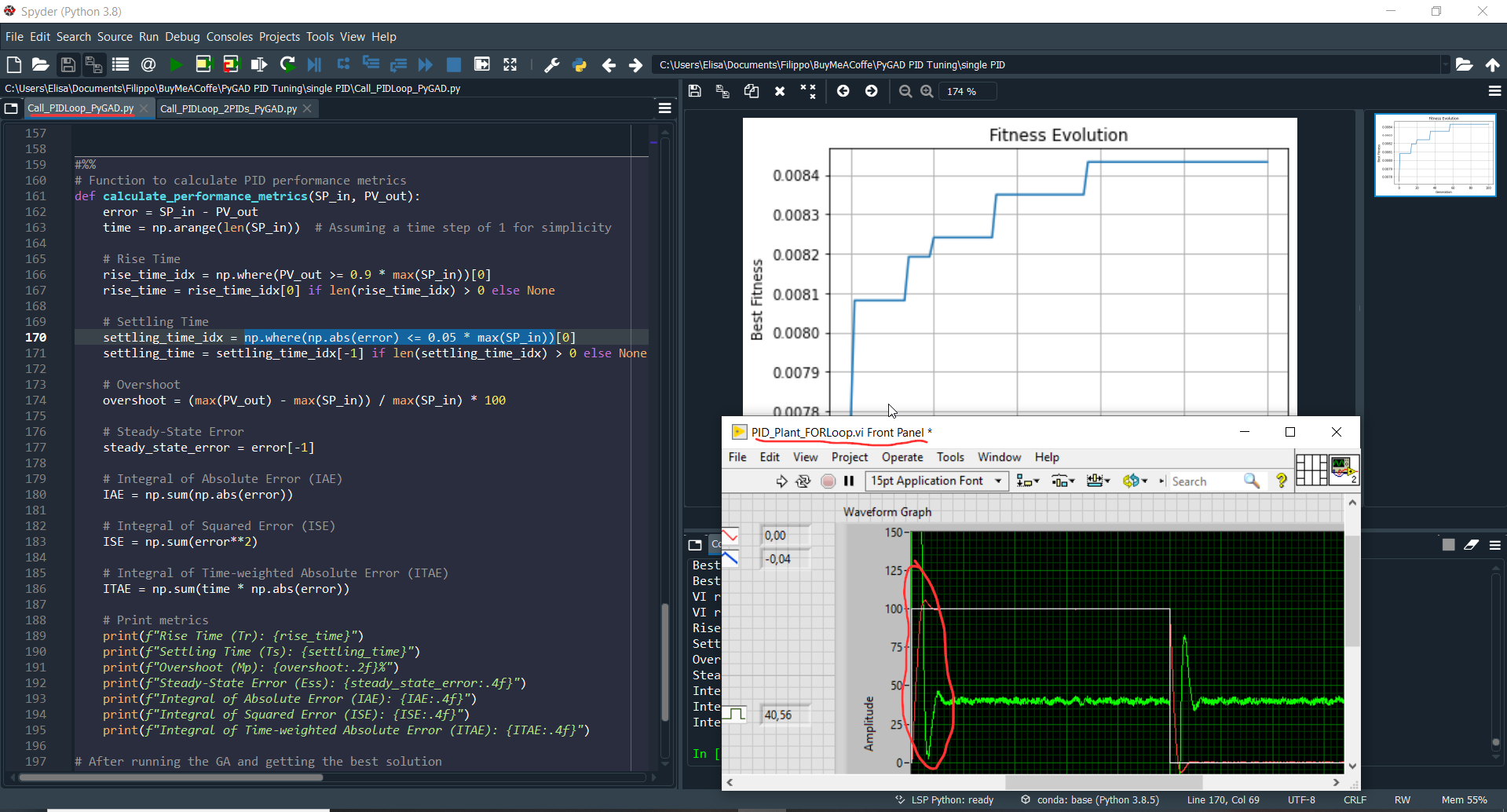Browse editor tabs list button
Screen dimensions: 1507x812
click(11, 108)
